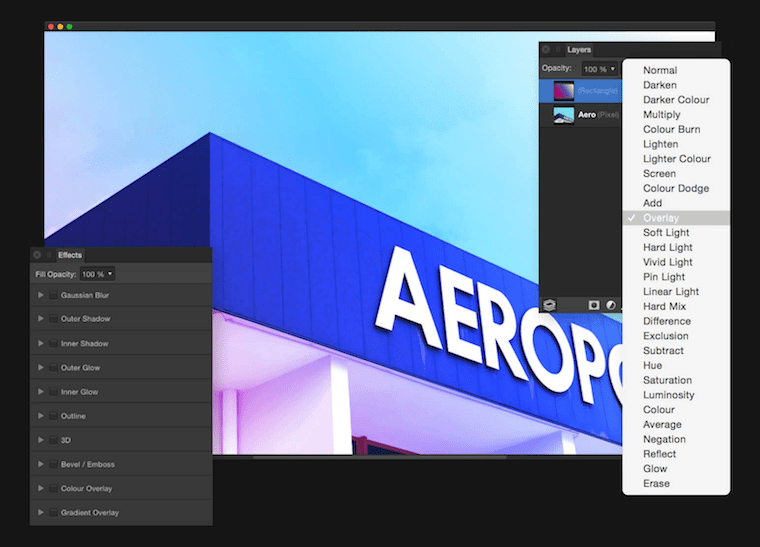Viewport: 760px width, 547px height.
Task: Click the yellow minimize window button
Action: 60,27
